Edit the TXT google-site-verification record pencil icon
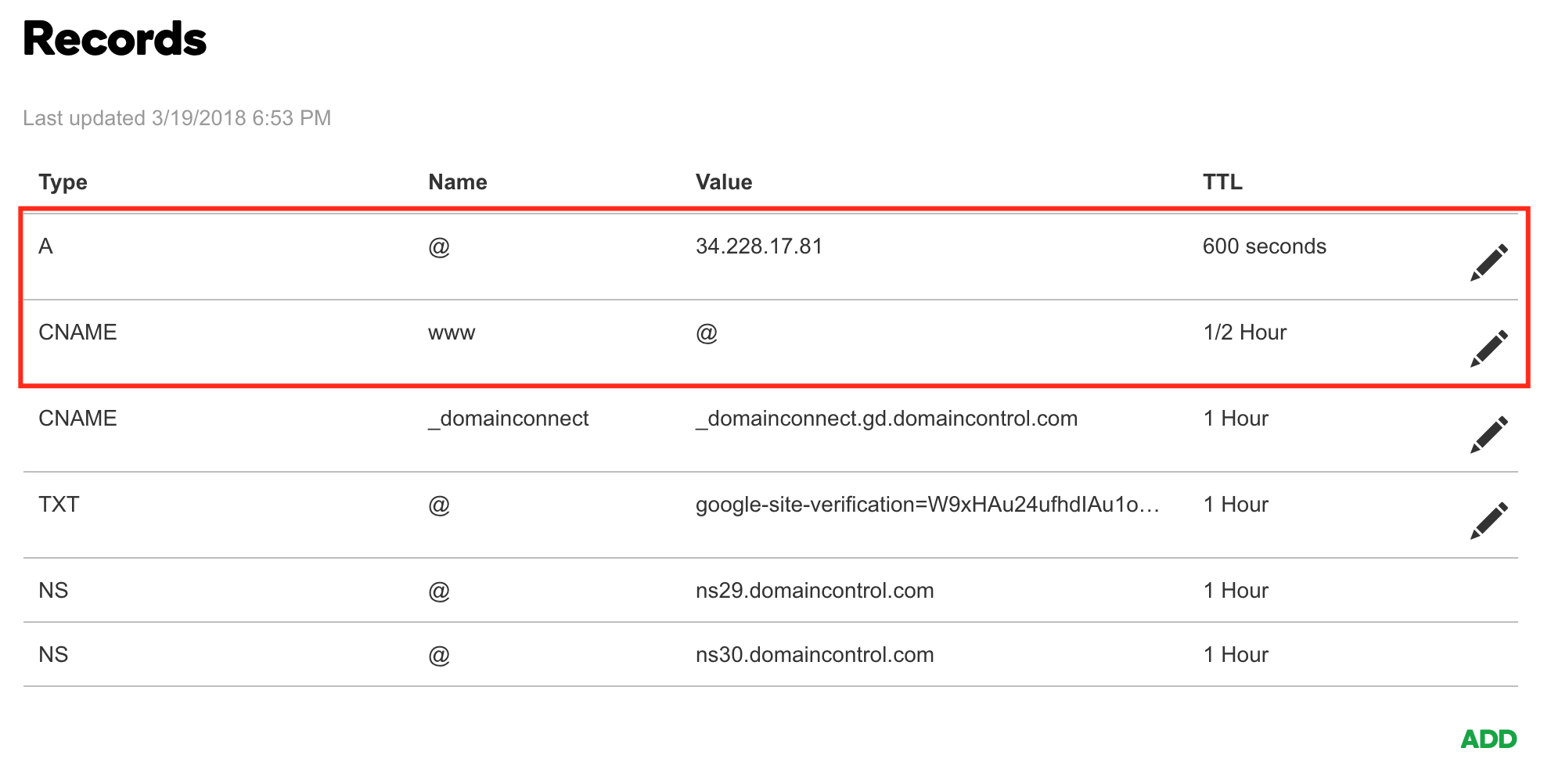The width and height of the screenshot is (1562, 784). 1488,521
